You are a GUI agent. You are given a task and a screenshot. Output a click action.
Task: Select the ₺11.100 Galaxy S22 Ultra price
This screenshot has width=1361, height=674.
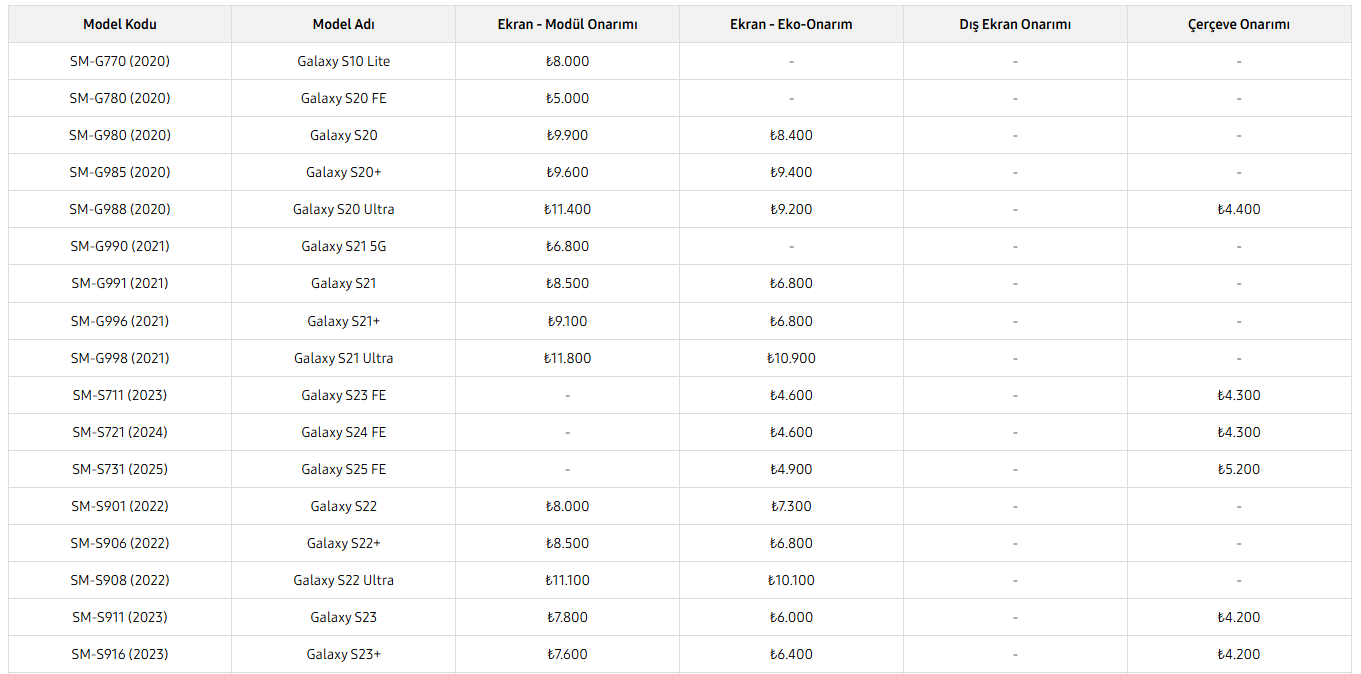(x=567, y=580)
